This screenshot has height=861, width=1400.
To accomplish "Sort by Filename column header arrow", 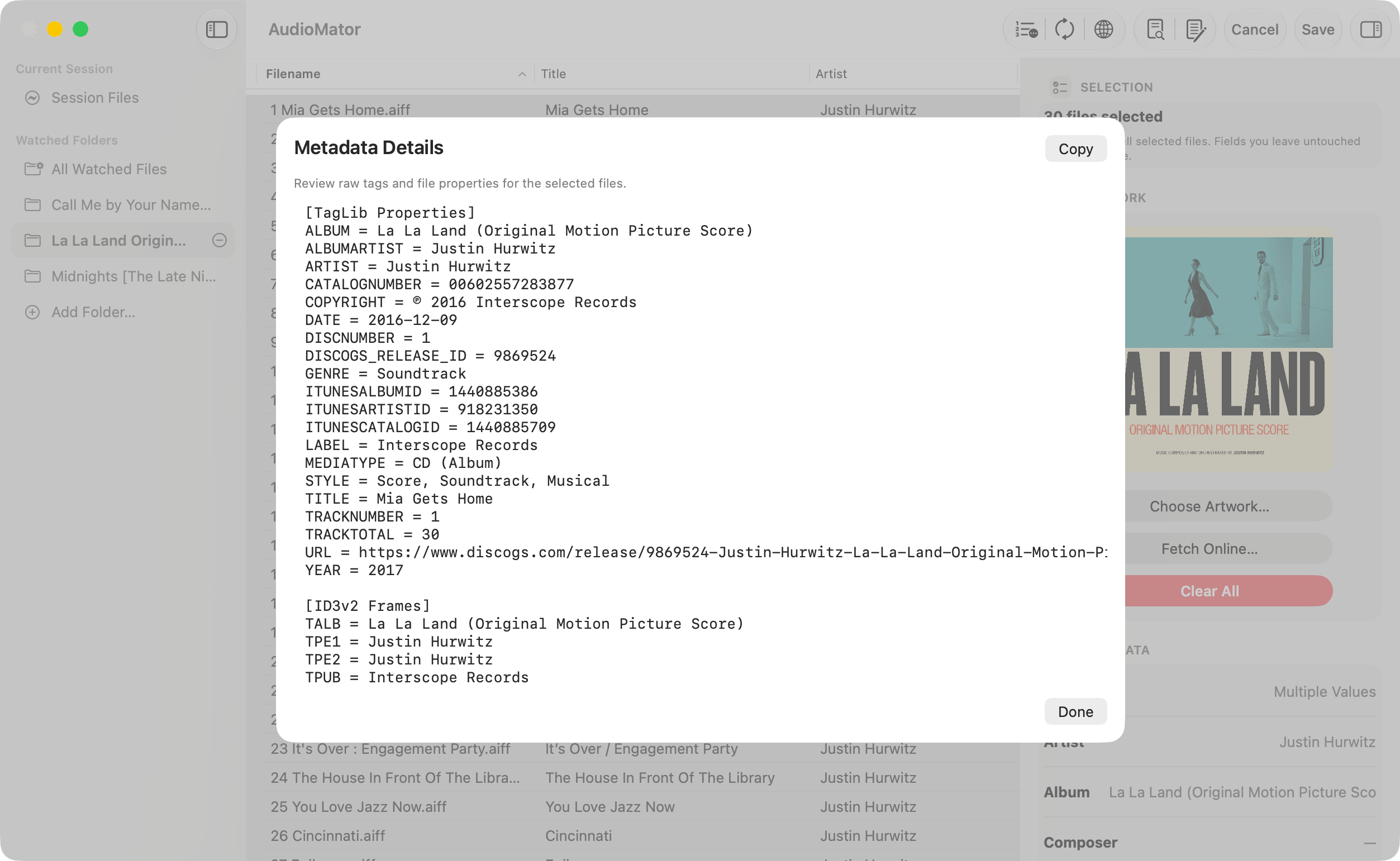I will pos(522,74).
